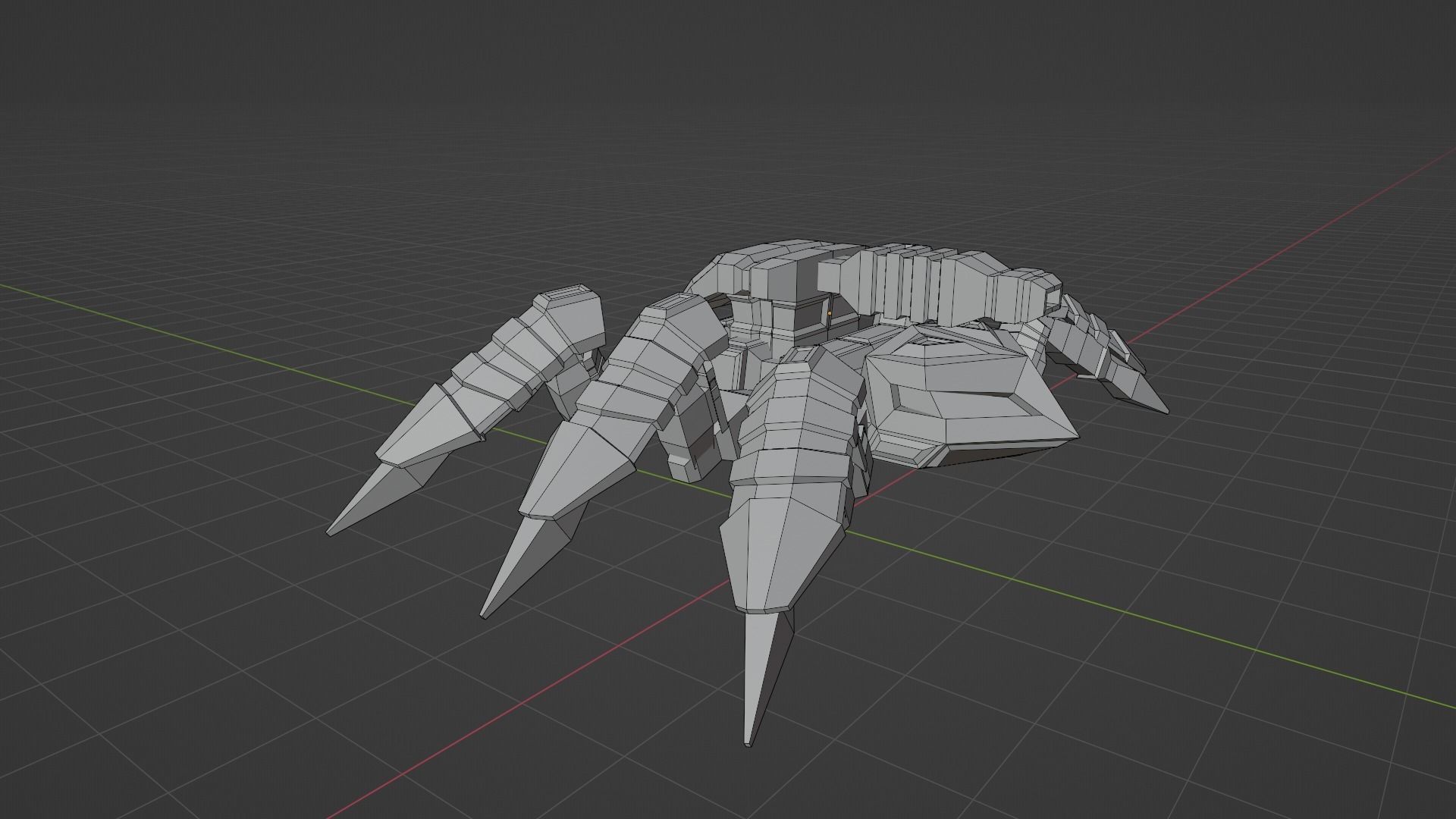Click the orange origin point on the model
1456x819 pixels.
click(829, 312)
